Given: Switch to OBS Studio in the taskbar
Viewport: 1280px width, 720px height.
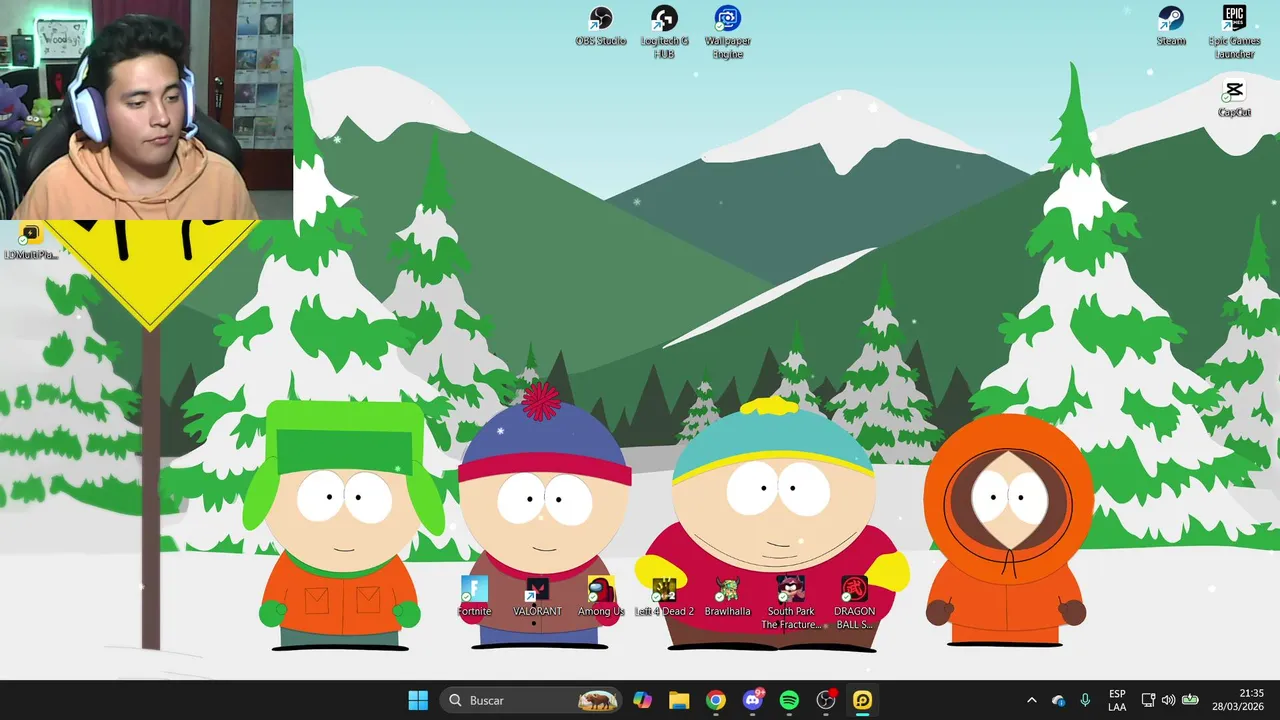Looking at the screenshot, I should (826, 700).
